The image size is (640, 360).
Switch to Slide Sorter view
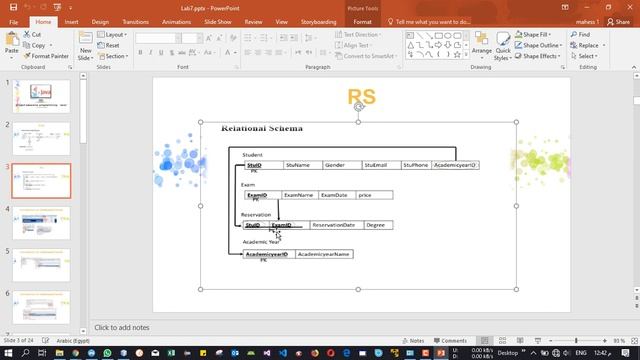point(502,340)
